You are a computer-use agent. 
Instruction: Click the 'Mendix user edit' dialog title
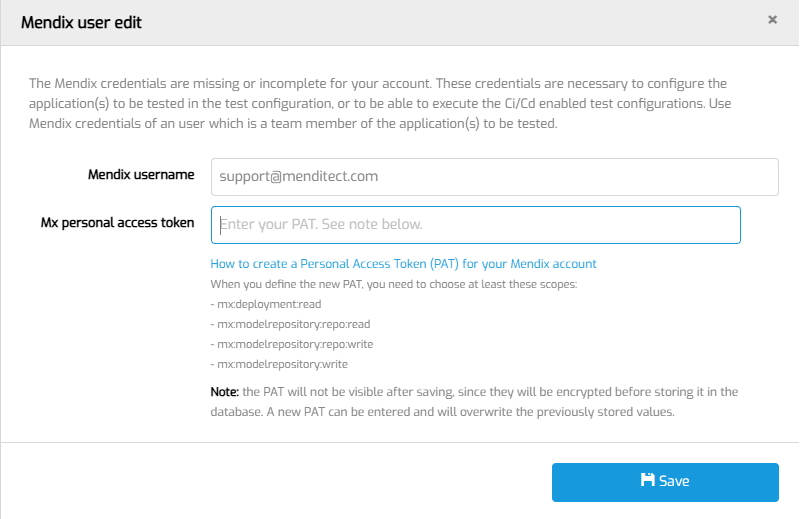[x=81, y=22]
